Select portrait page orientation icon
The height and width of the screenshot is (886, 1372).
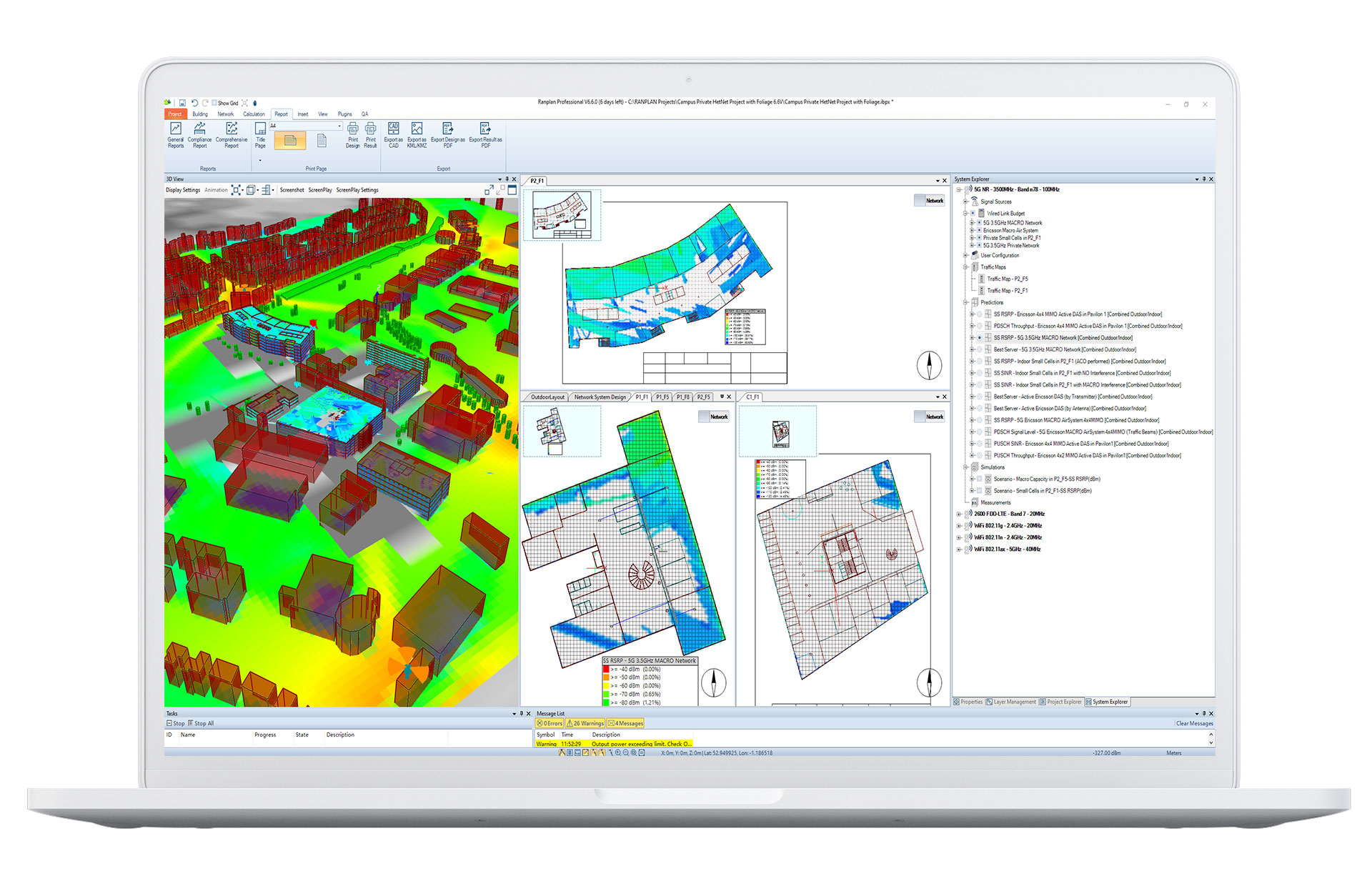point(322,141)
